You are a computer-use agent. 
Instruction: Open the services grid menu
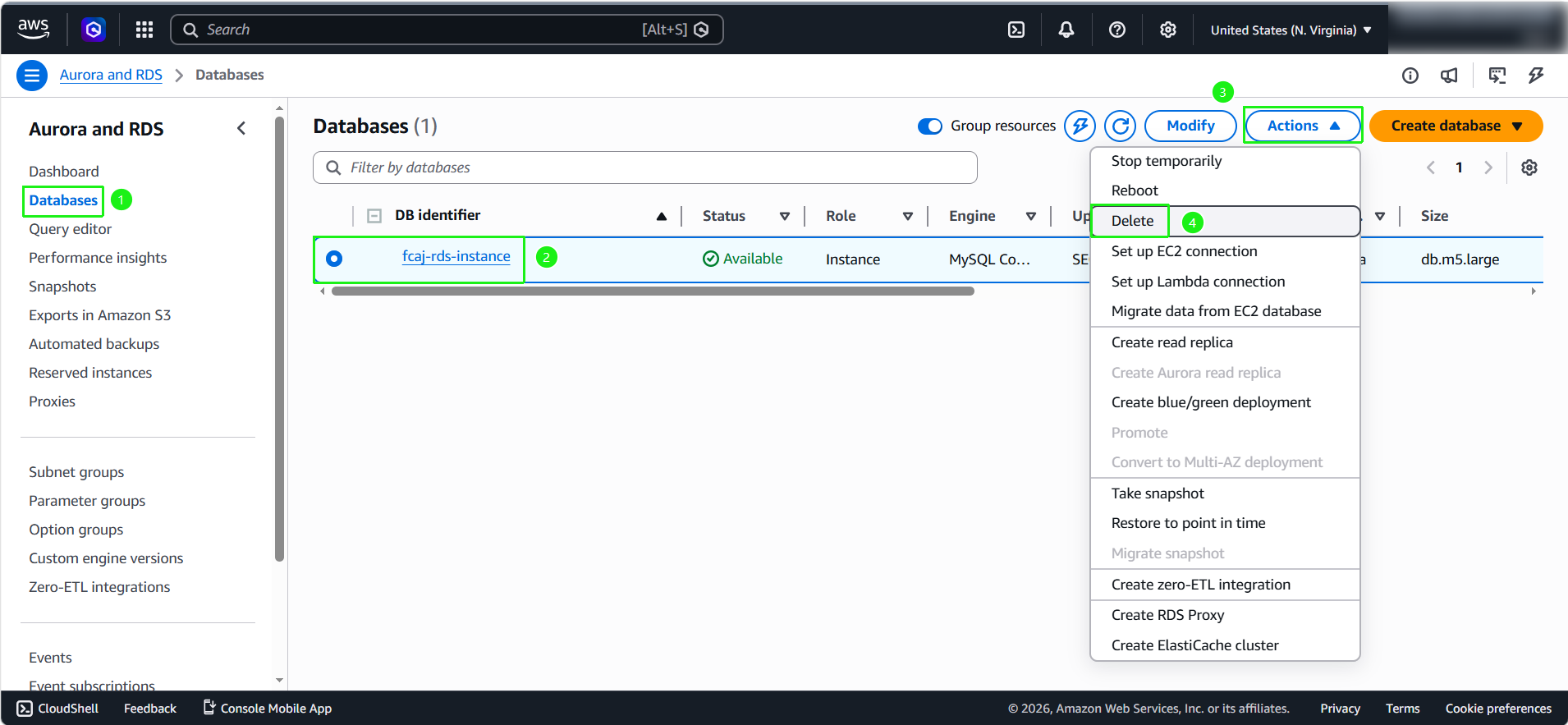click(x=144, y=30)
